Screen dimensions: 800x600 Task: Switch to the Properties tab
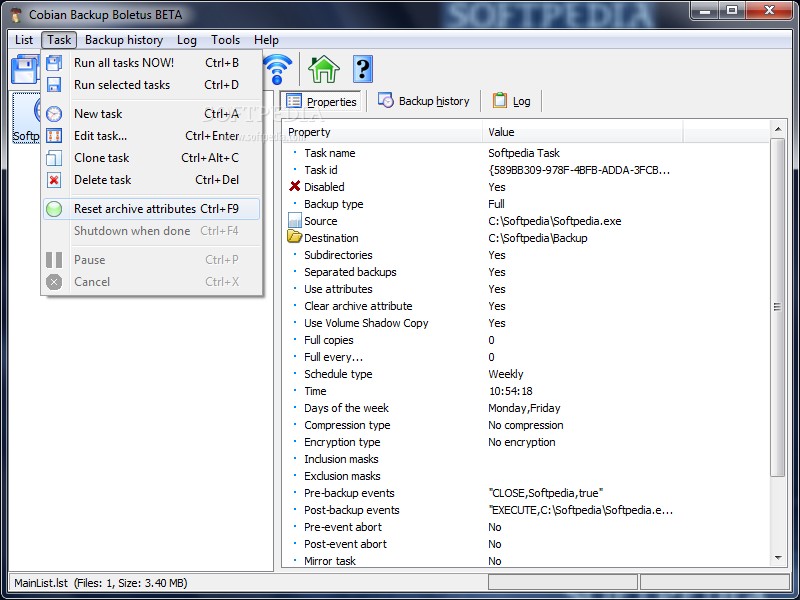click(322, 101)
